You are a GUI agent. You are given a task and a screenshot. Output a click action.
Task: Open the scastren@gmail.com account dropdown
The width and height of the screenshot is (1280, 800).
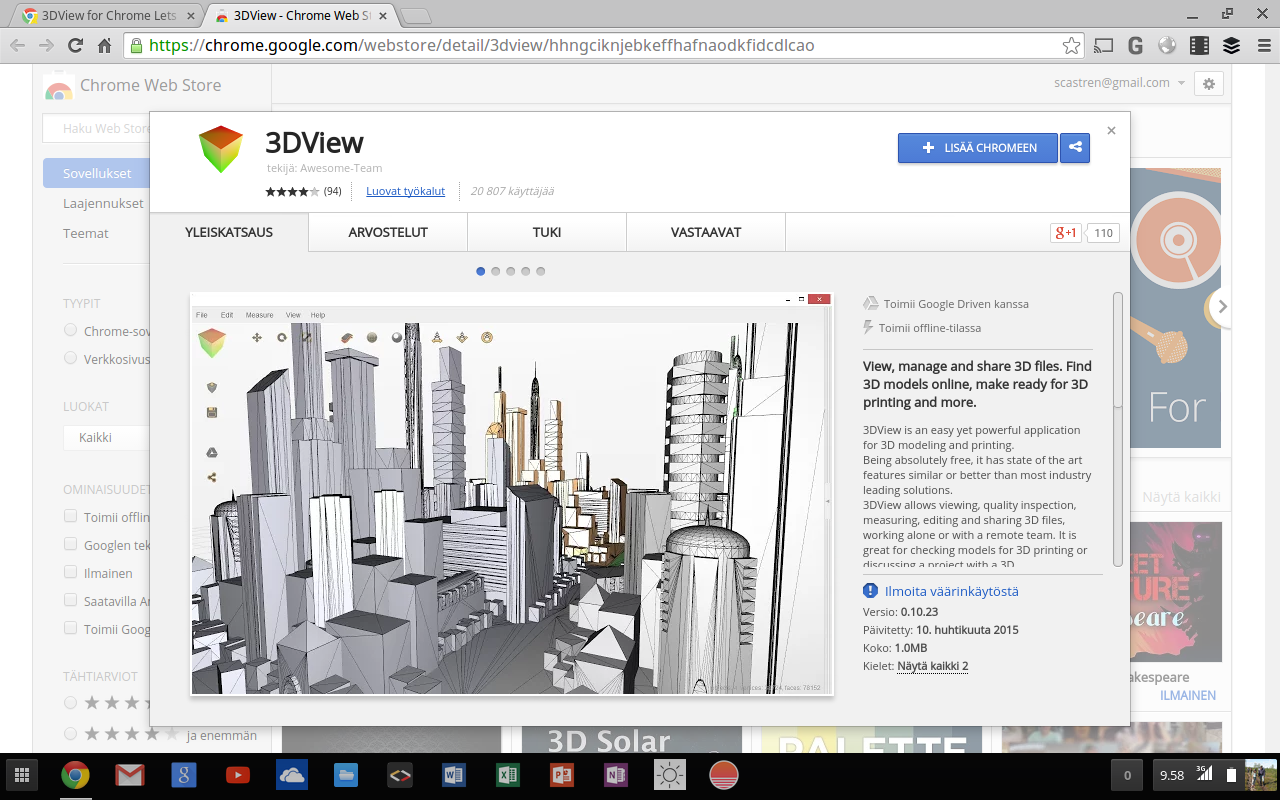[1120, 83]
